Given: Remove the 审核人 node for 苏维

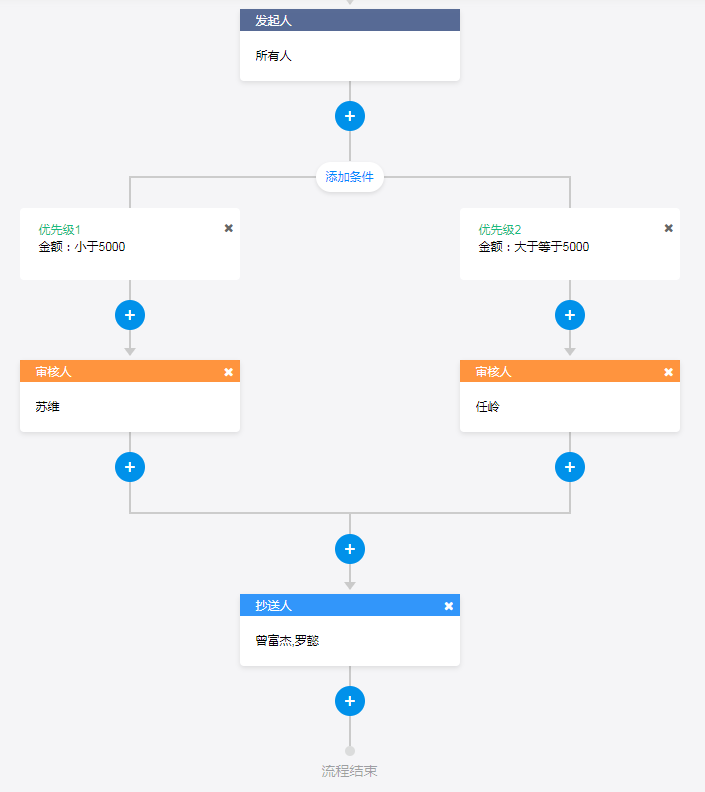Looking at the screenshot, I should (x=228, y=372).
